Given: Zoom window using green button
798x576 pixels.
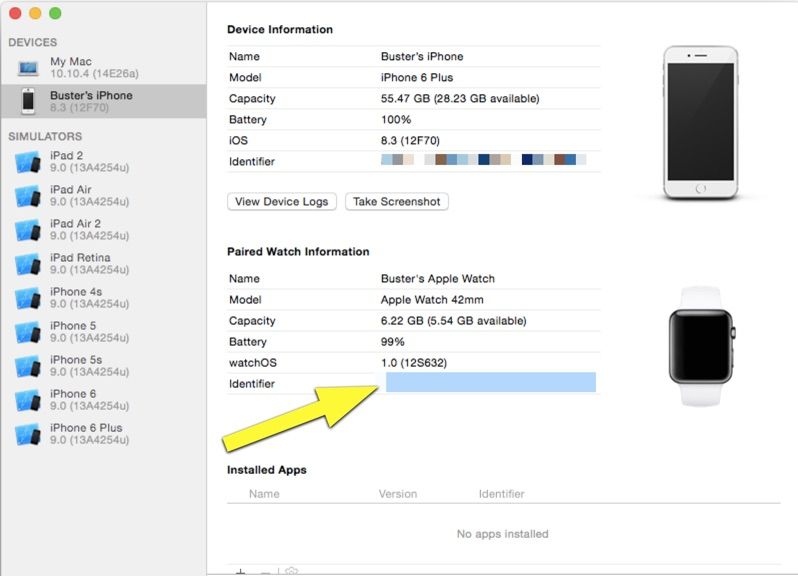Looking at the screenshot, I should pyautogui.click(x=55, y=13).
